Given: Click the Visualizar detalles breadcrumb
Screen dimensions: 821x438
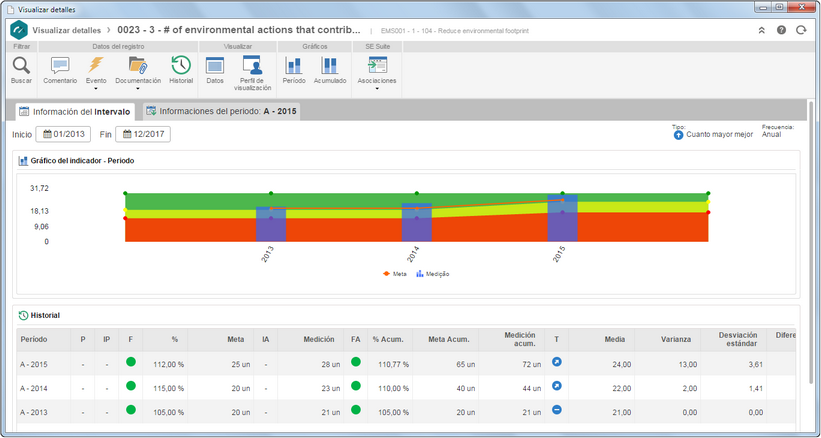Looking at the screenshot, I should click(66, 30).
